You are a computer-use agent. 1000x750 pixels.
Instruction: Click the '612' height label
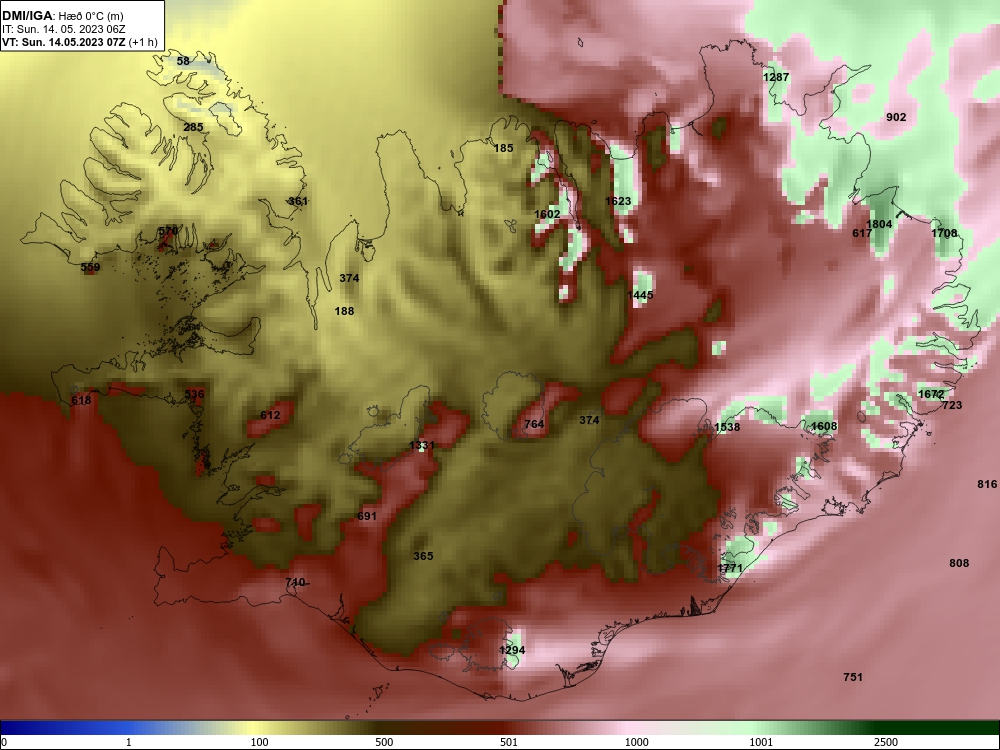[x=270, y=415]
